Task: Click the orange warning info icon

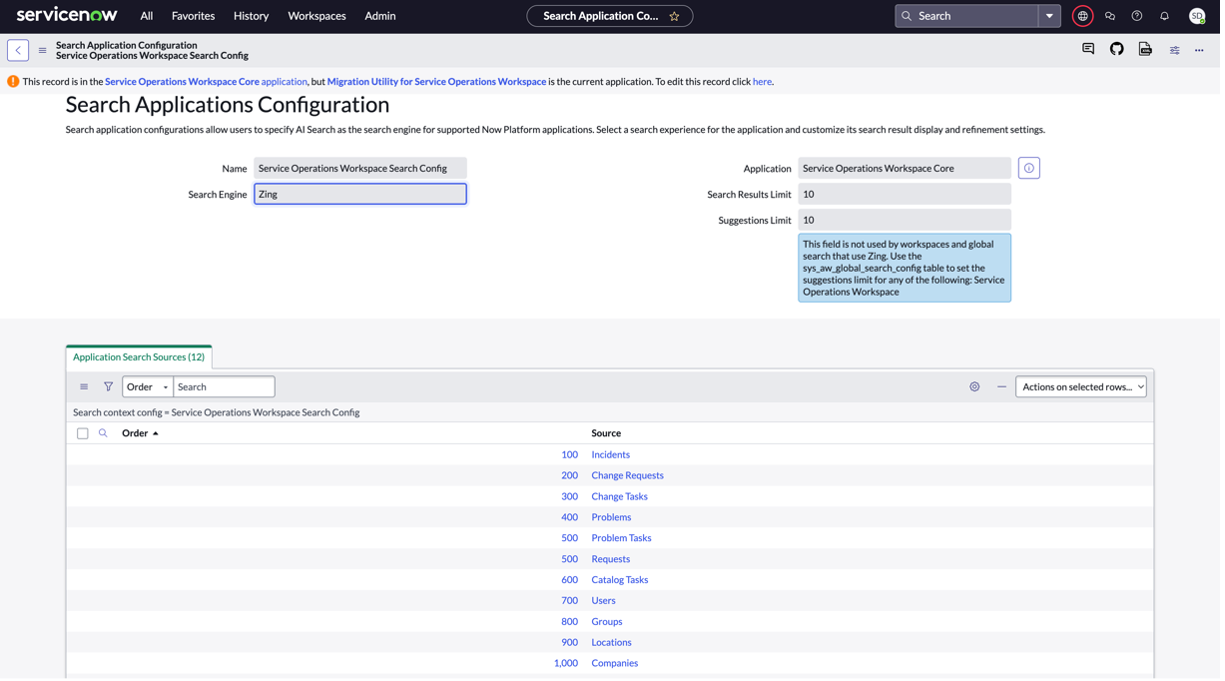Action: tap(13, 82)
